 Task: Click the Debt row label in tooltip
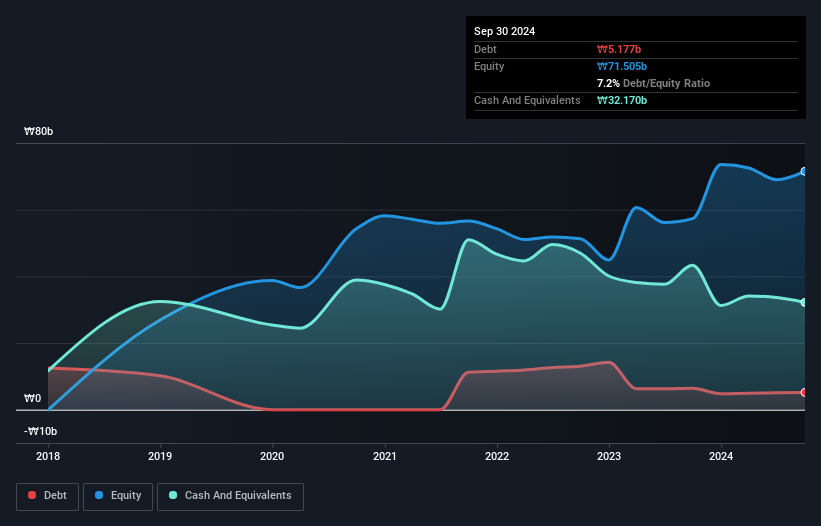point(485,49)
